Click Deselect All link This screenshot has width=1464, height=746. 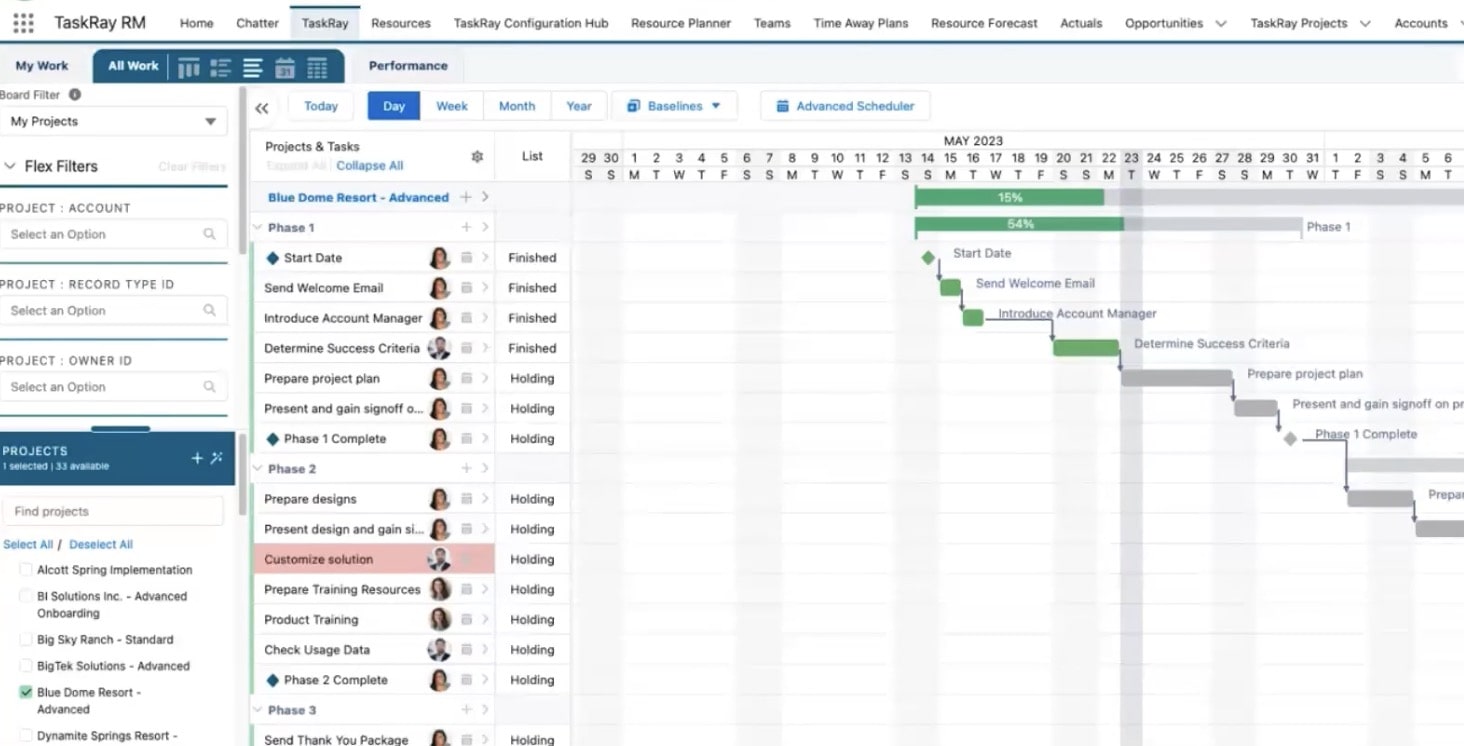tap(101, 545)
